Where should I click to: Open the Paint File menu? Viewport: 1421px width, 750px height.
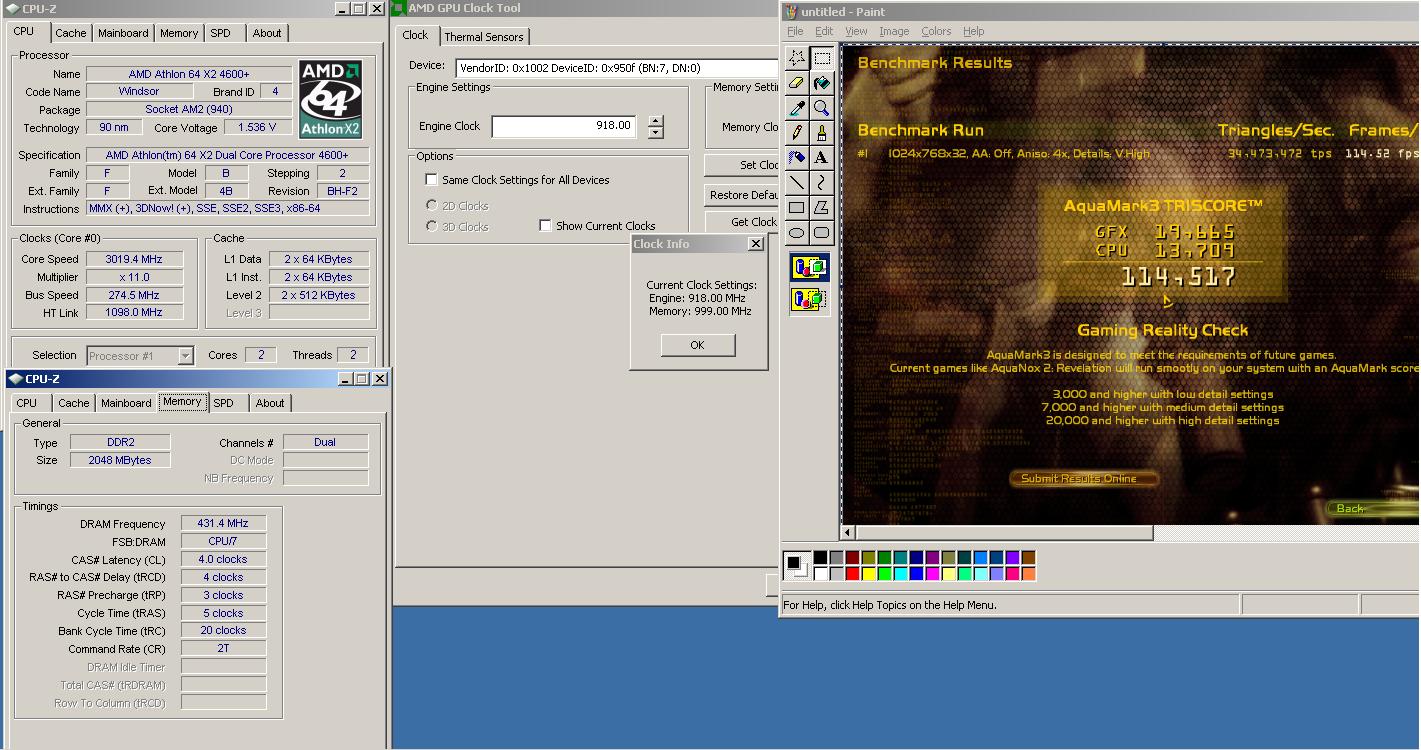(795, 31)
